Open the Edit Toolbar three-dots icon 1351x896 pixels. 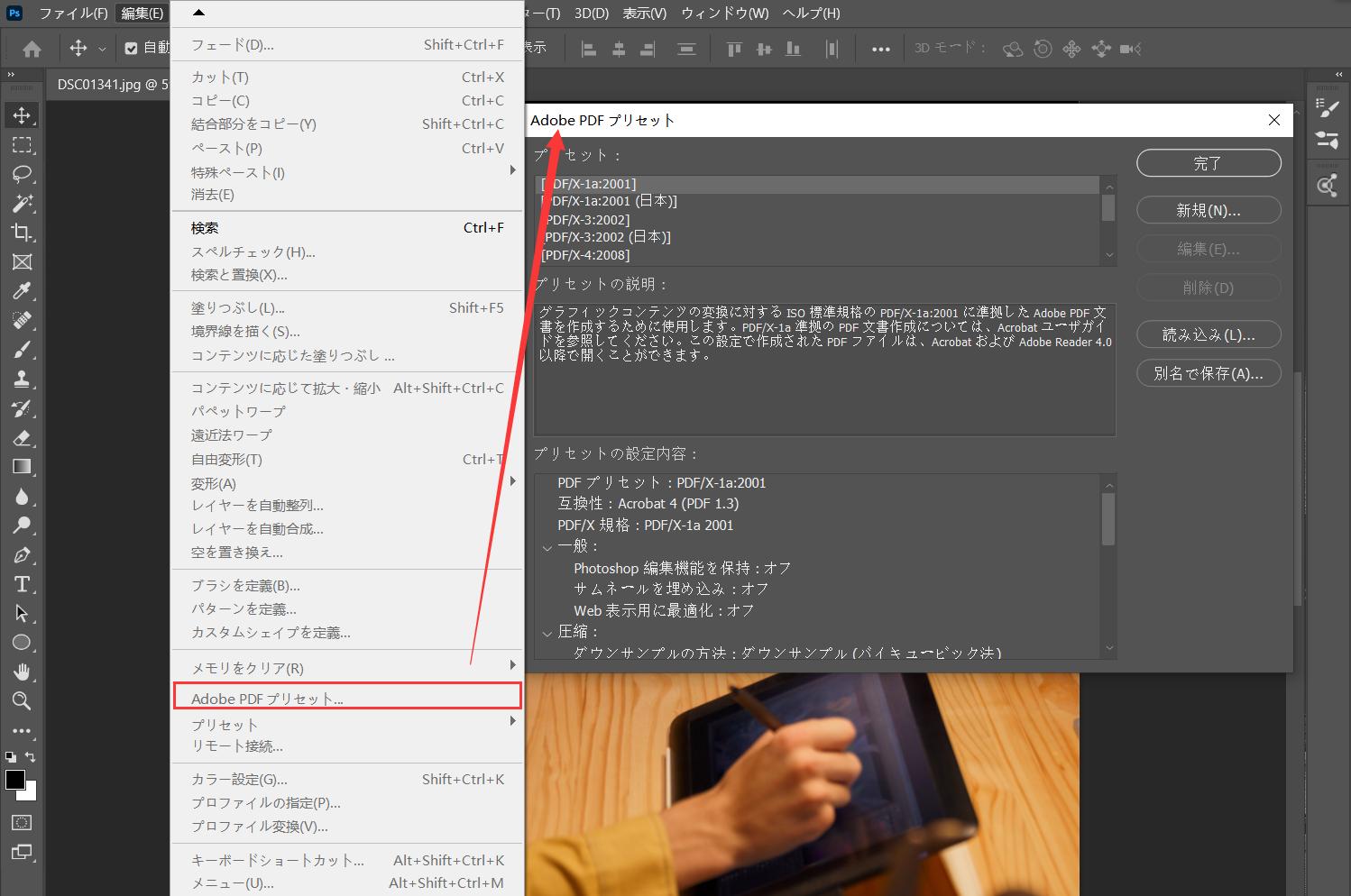pyautogui.click(x=22, y=731)
